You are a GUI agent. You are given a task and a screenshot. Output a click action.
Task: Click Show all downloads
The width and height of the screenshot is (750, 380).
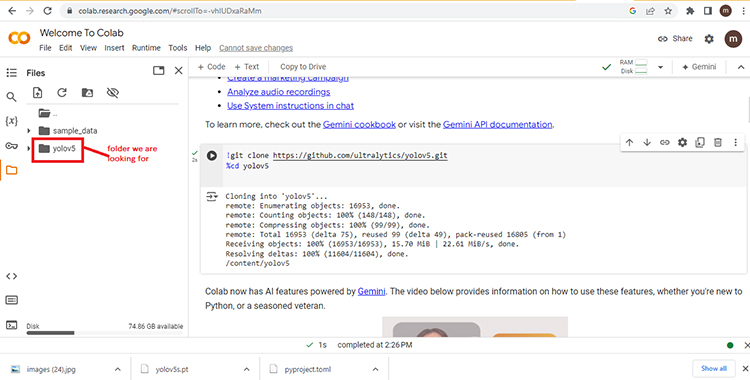pos(714,369)
